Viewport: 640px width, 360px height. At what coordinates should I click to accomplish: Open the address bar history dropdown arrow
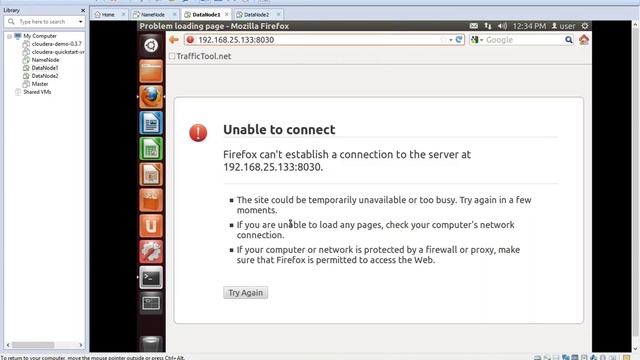tap(451, 40)
